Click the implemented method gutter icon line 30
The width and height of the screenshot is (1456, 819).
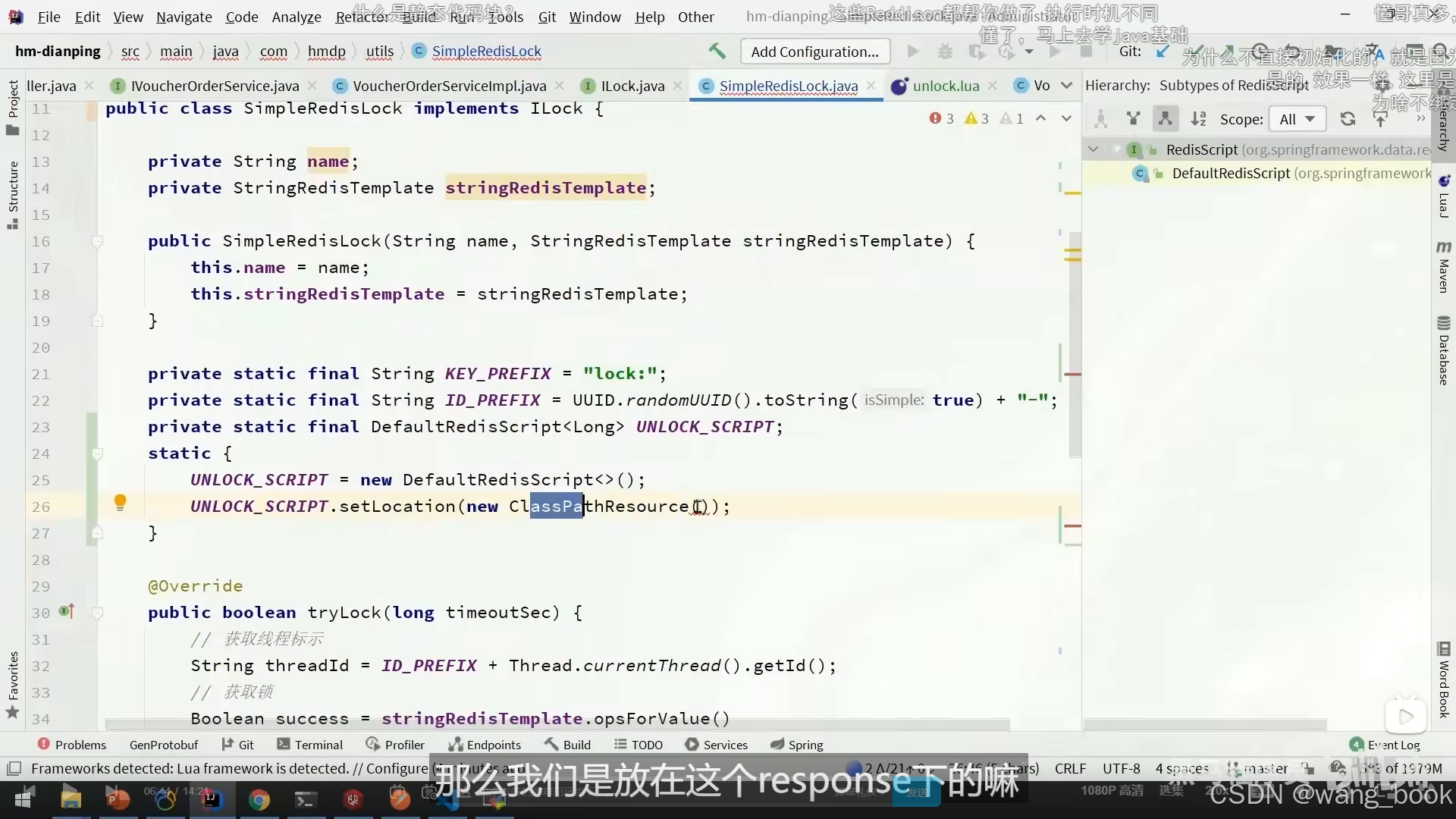(x=67, y=611)
